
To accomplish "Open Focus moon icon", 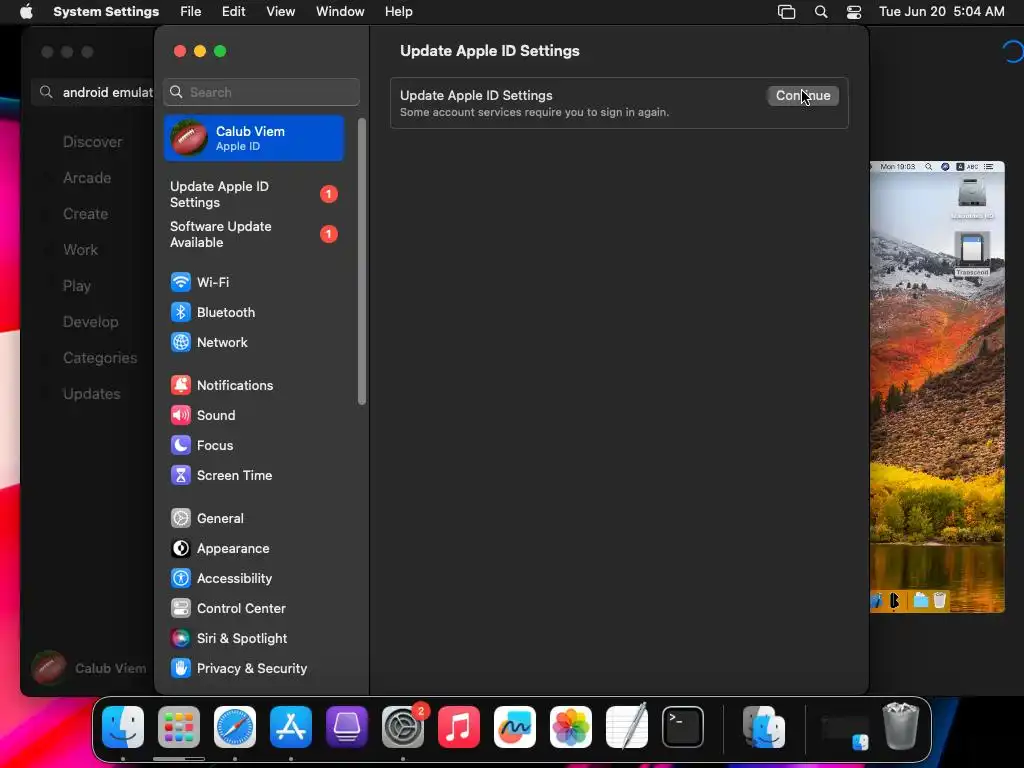I will click(x=181, y=445).
